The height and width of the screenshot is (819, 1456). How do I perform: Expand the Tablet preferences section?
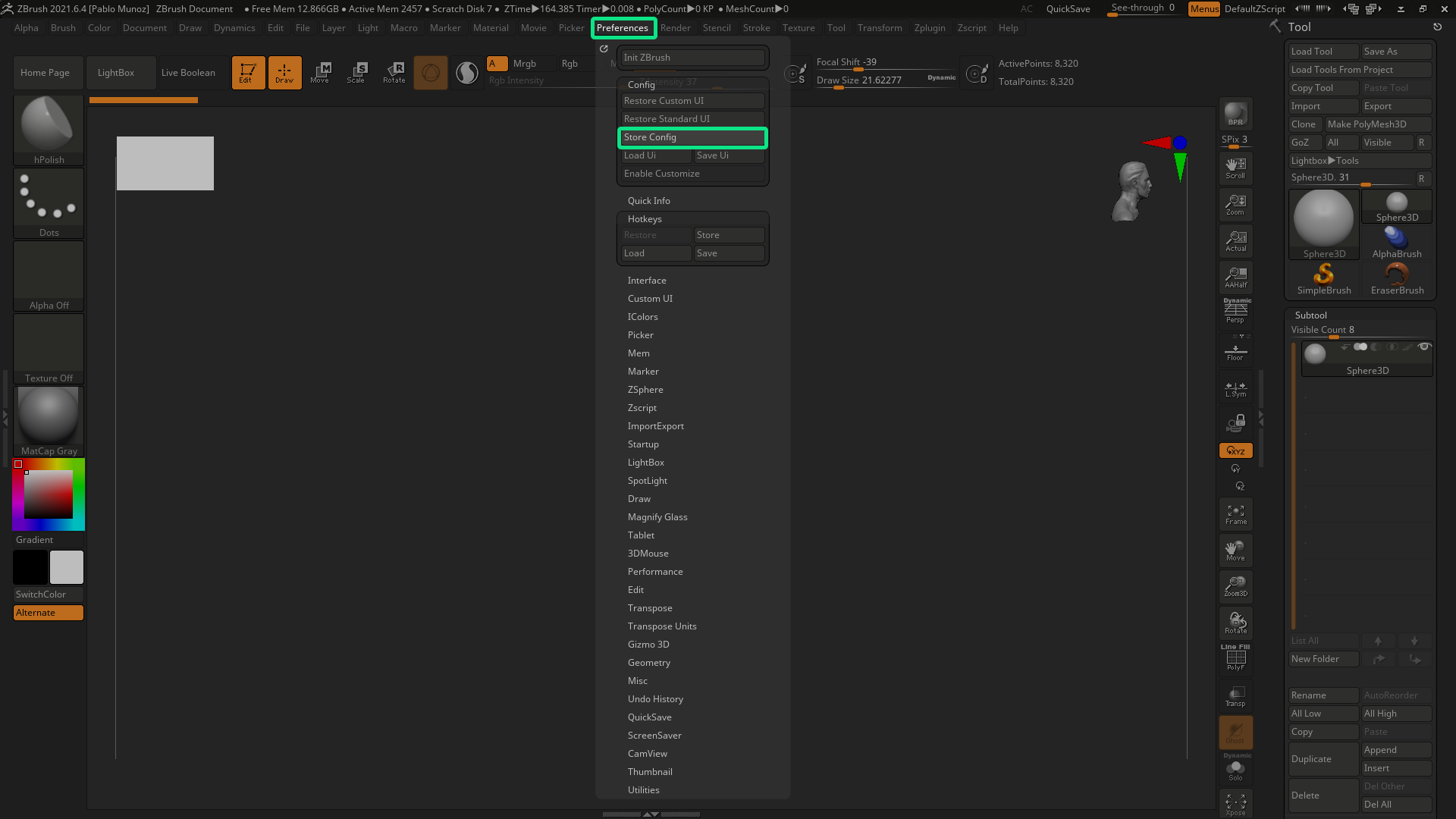point(641,535)
